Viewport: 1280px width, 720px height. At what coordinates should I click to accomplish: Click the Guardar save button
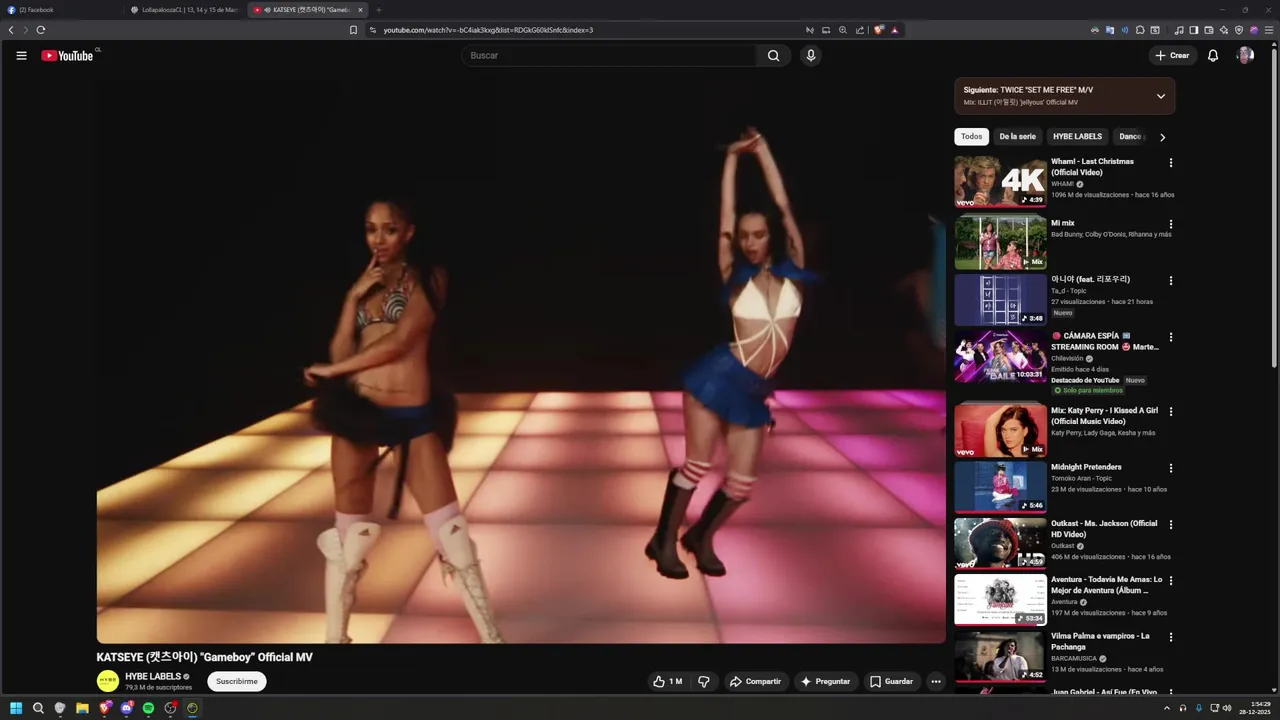pos(892,681)
